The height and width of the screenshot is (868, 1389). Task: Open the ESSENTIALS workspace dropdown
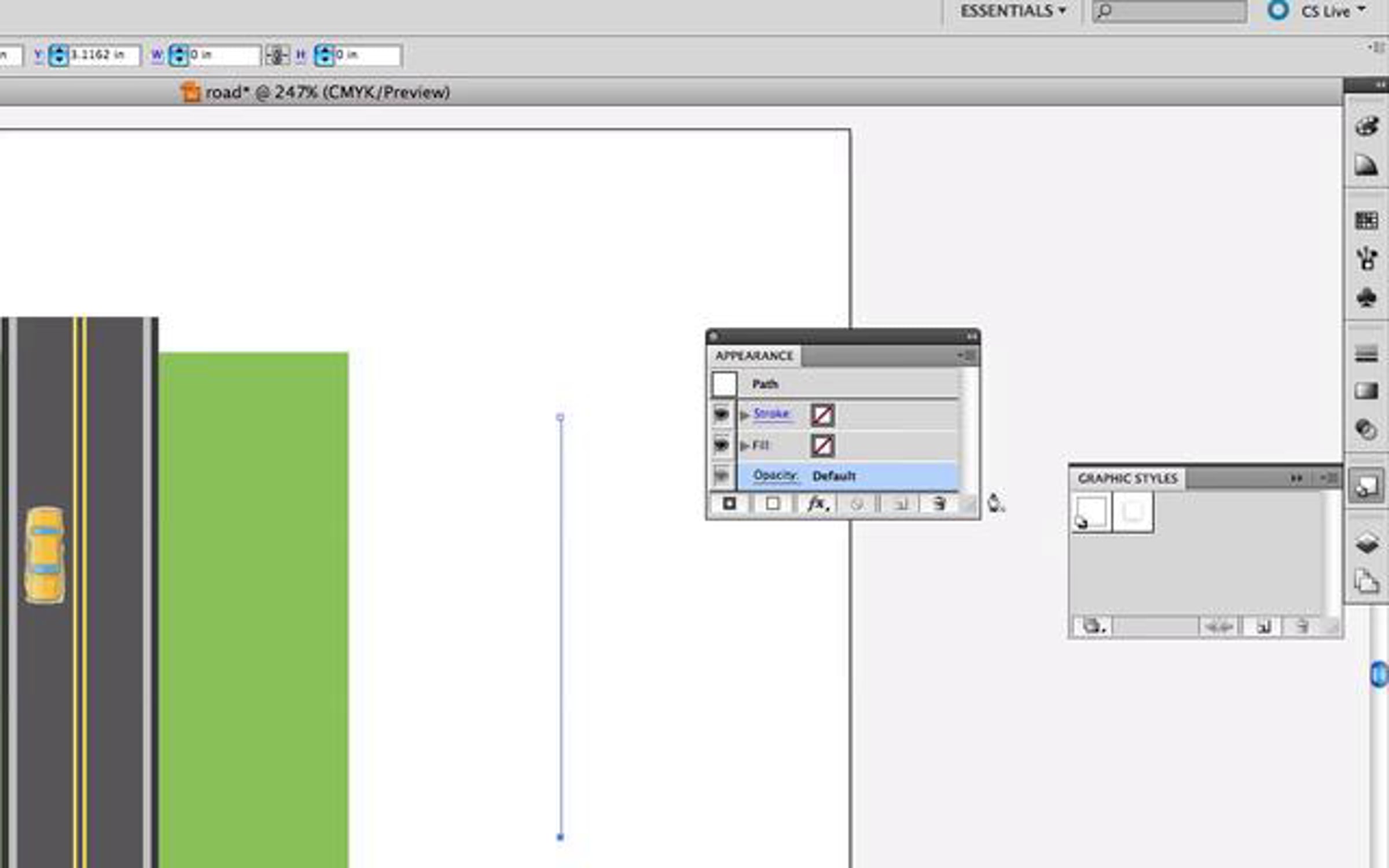tap(1013, 11)
